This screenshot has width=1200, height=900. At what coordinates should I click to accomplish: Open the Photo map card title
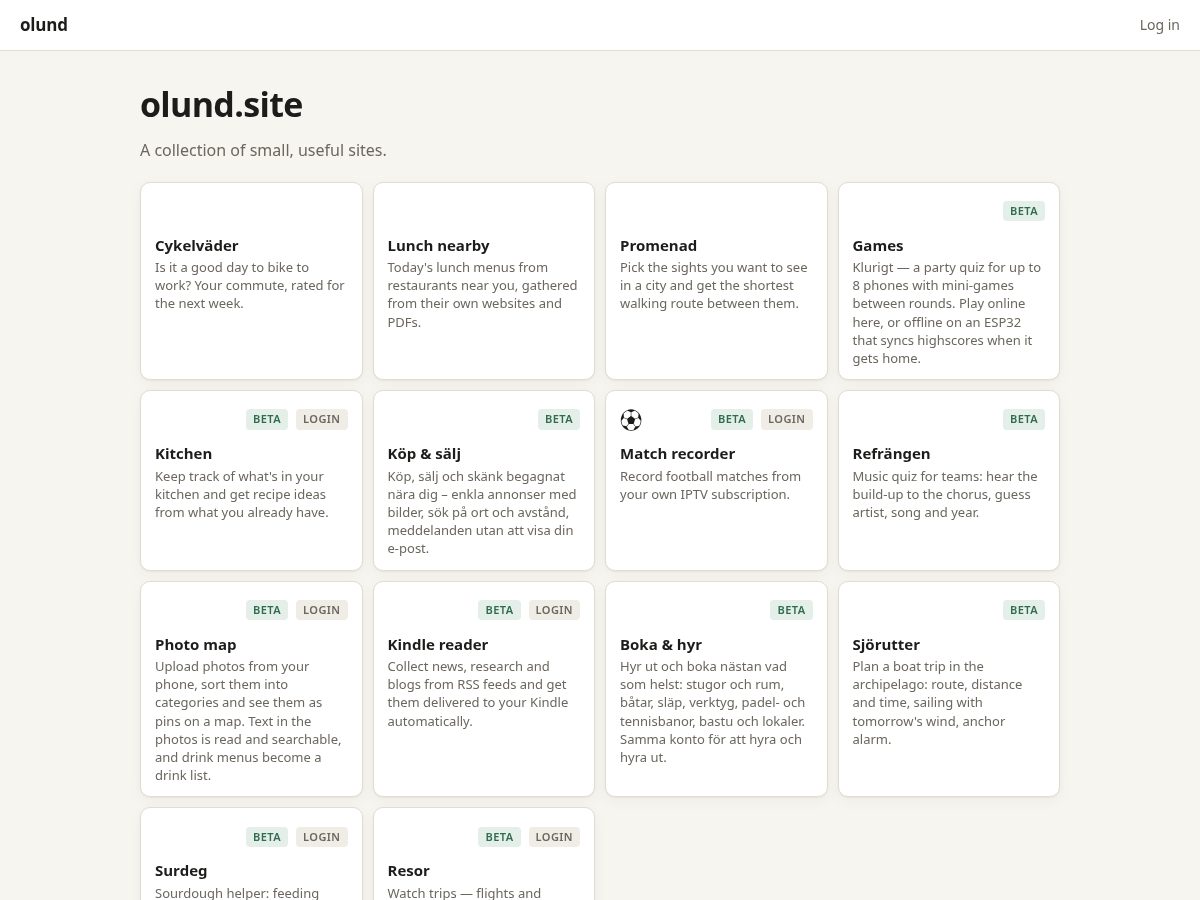coord(196,645)
